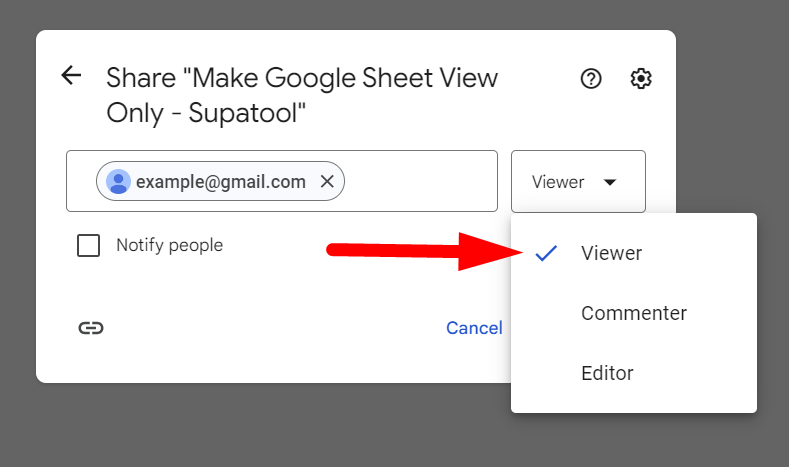Click the caret arrow in the Viewer dropdown
The image size is (789, 467).
610,182
